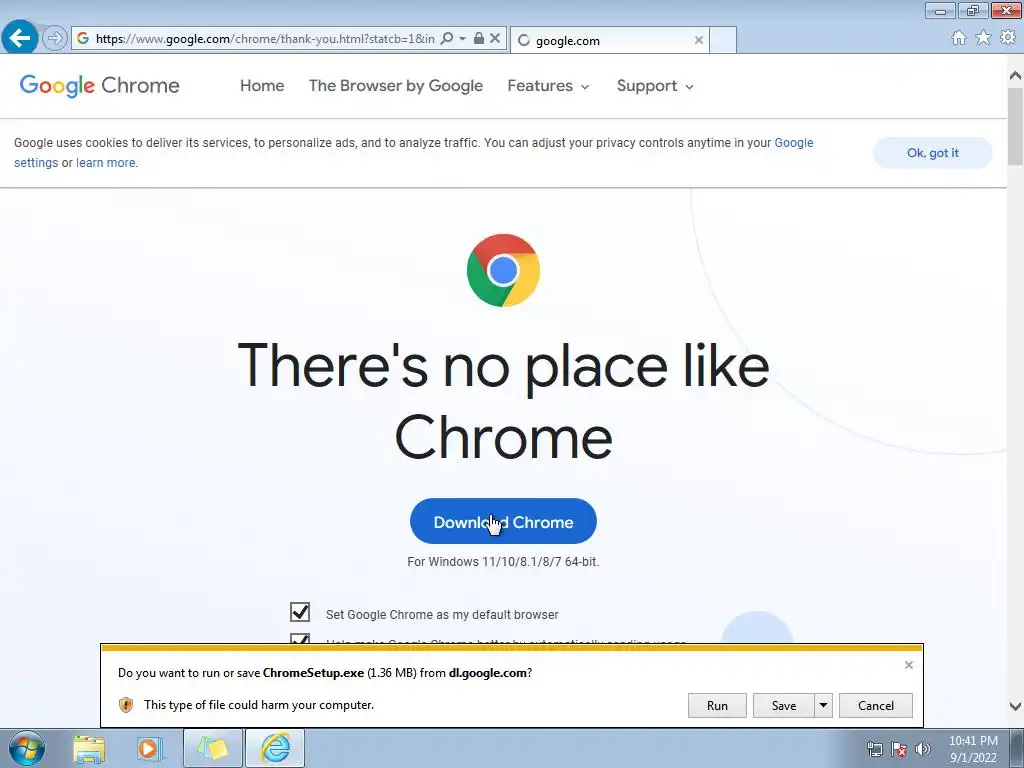Screen dimensions: 1024x768
Task: Click the volume speaker tray icon
Action: [x=923, y=750]
